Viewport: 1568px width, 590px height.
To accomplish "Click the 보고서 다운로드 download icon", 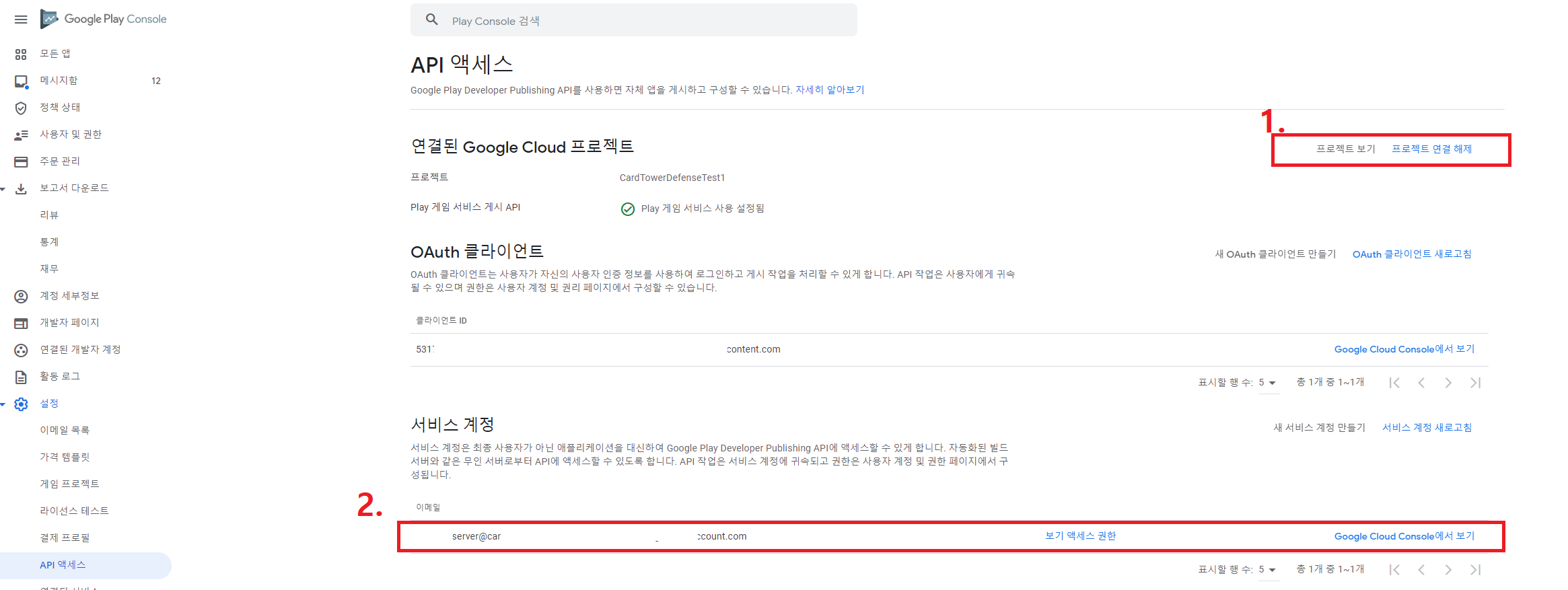I will (x=21, y=188).
